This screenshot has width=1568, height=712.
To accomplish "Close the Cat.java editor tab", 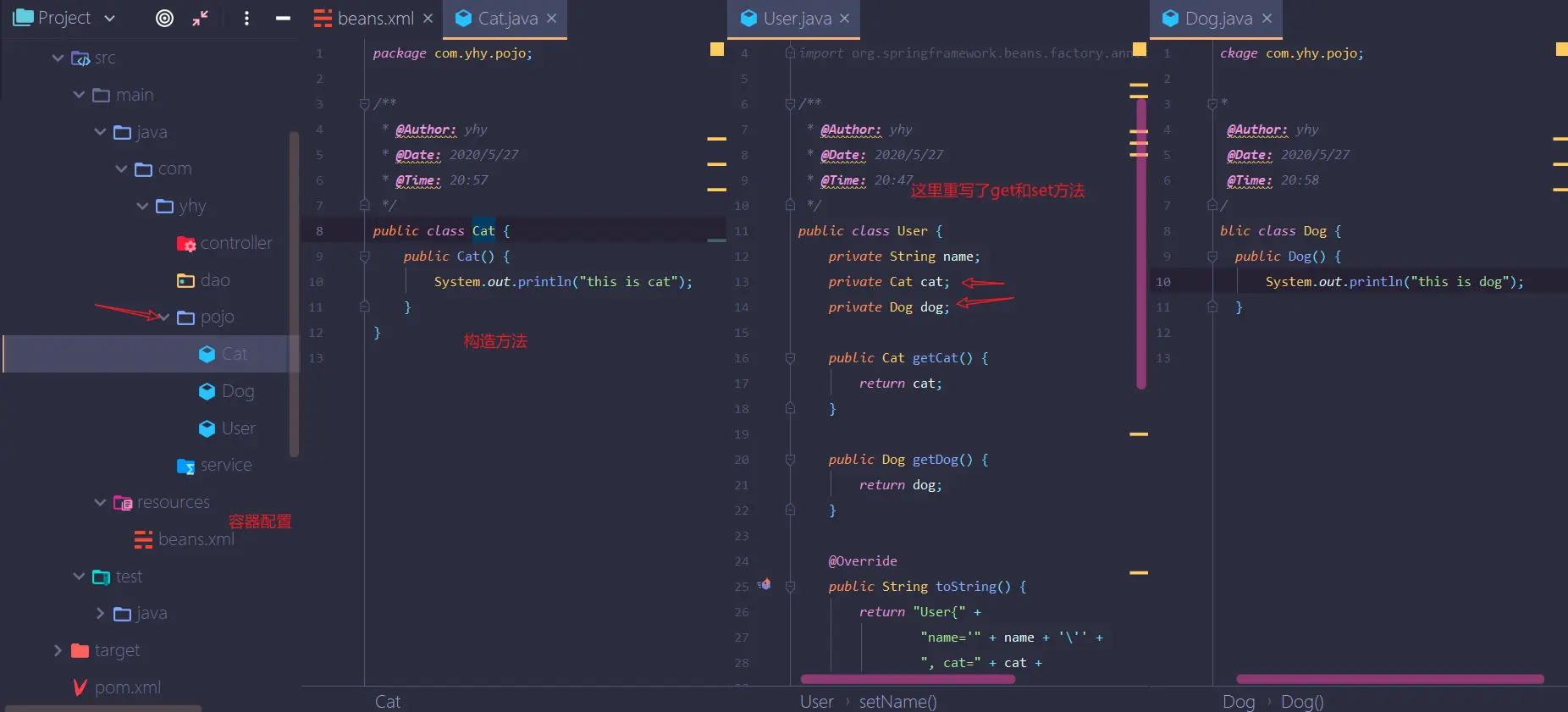I will (x=551, y=18).
